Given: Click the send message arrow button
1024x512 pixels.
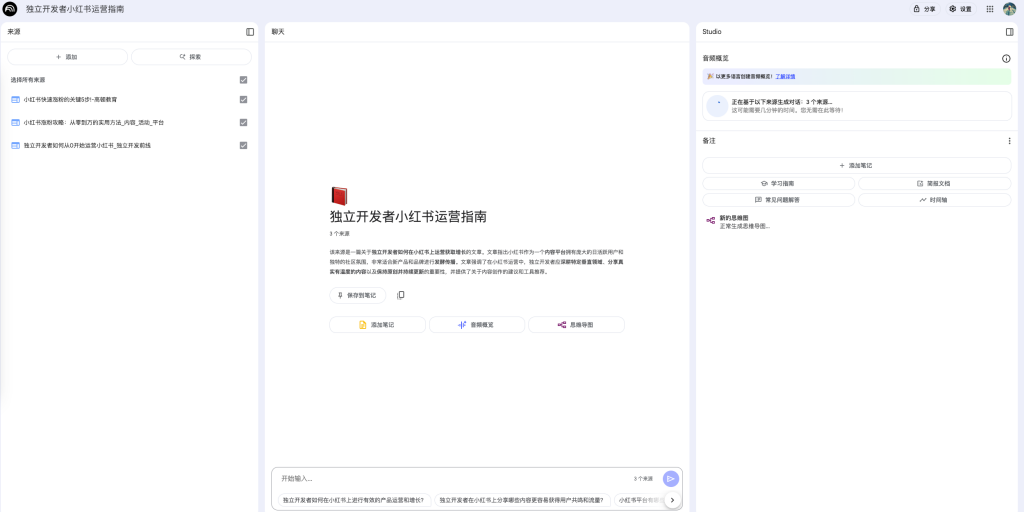Looking at the screenshot, I should (x=671, y=479).
